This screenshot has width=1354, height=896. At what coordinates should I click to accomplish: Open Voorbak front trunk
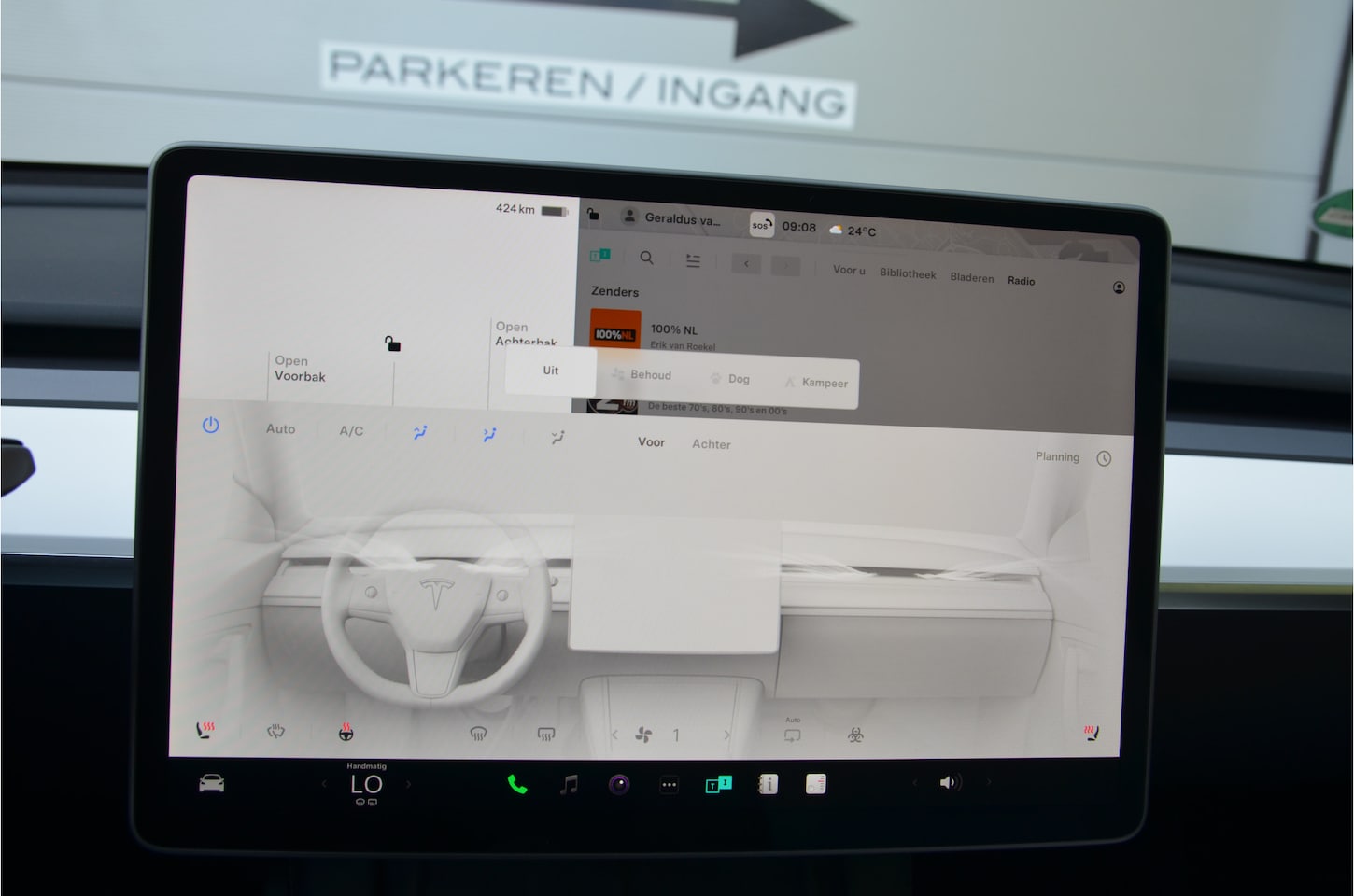pyautogui.click(x=300, y=369)
